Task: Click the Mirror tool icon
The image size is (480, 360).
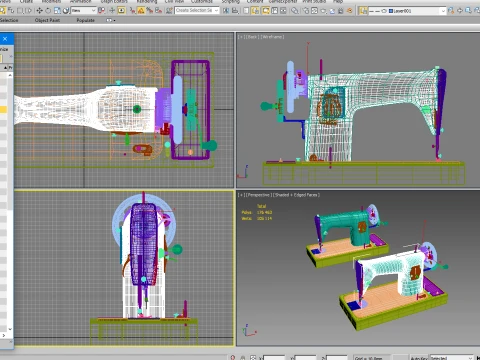Action: tap(226, 11)
